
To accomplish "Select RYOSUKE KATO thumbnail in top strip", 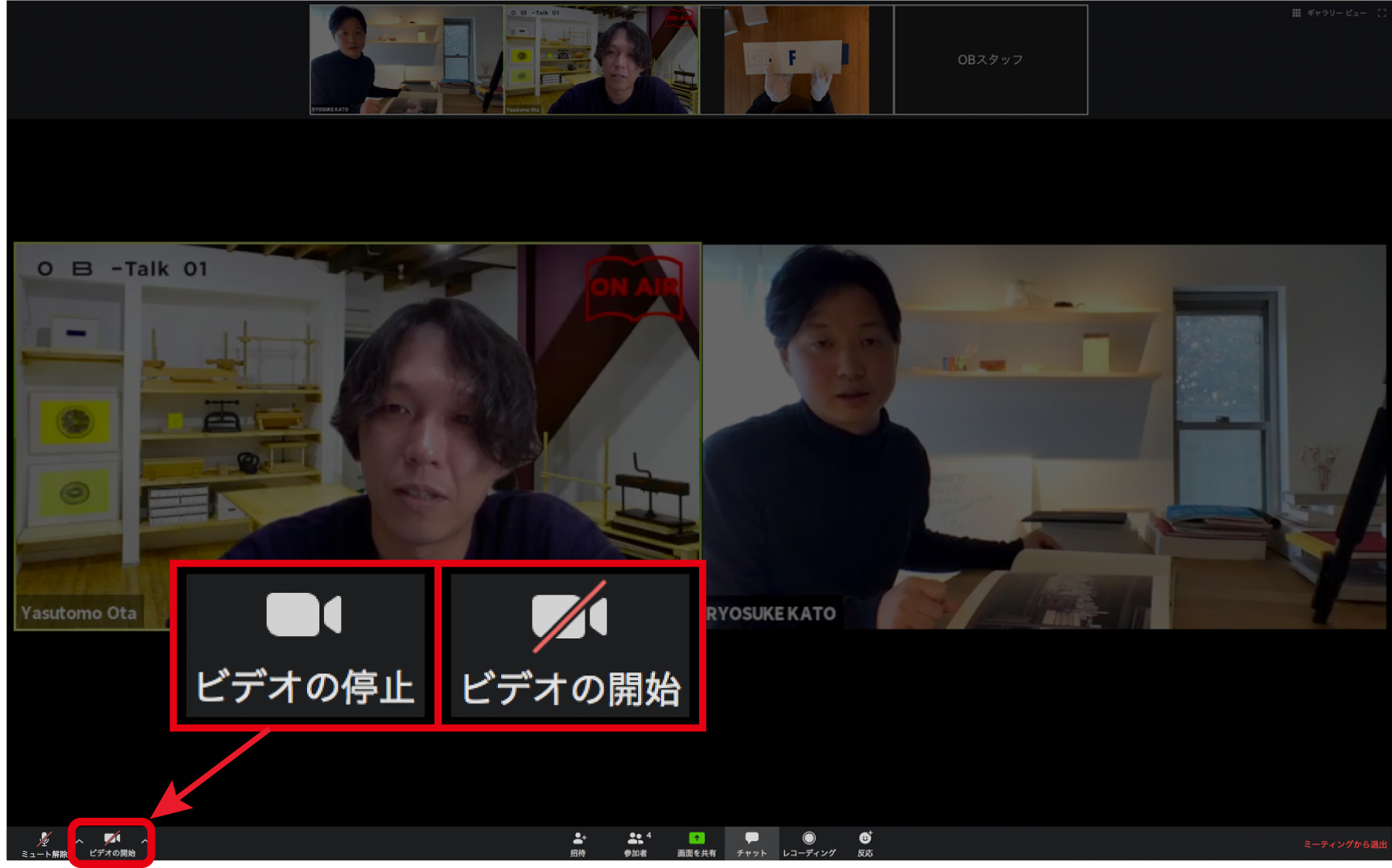I will coord(407,60).
